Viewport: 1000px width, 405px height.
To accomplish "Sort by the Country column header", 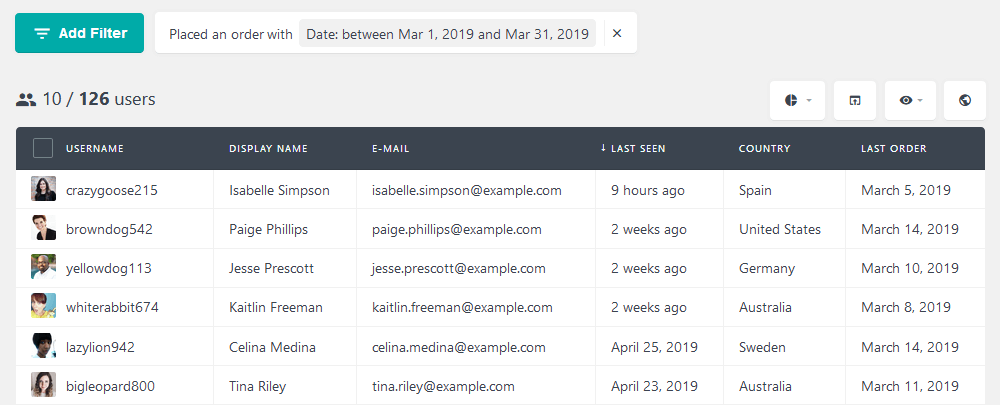I will 764,149.
